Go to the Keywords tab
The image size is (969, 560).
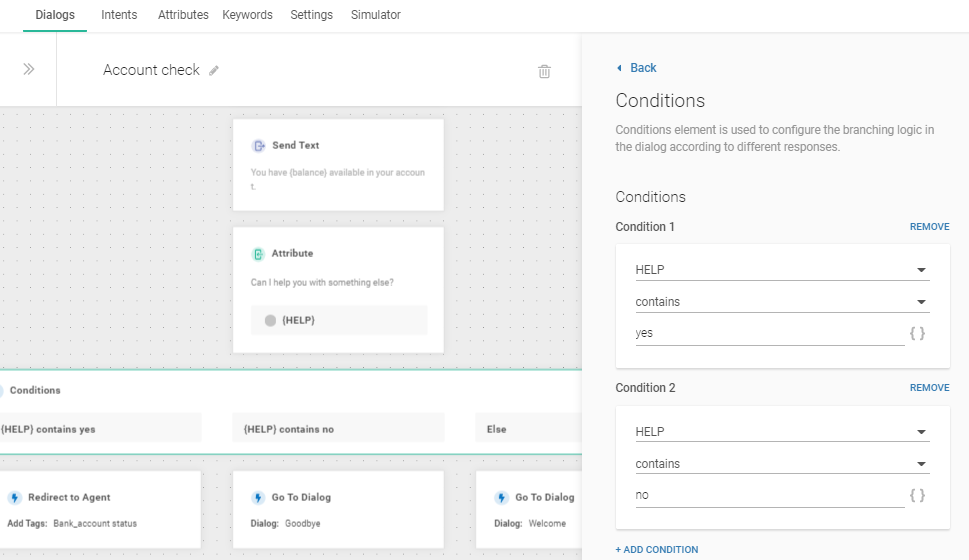pyautogui.click(x=247, y=15)
